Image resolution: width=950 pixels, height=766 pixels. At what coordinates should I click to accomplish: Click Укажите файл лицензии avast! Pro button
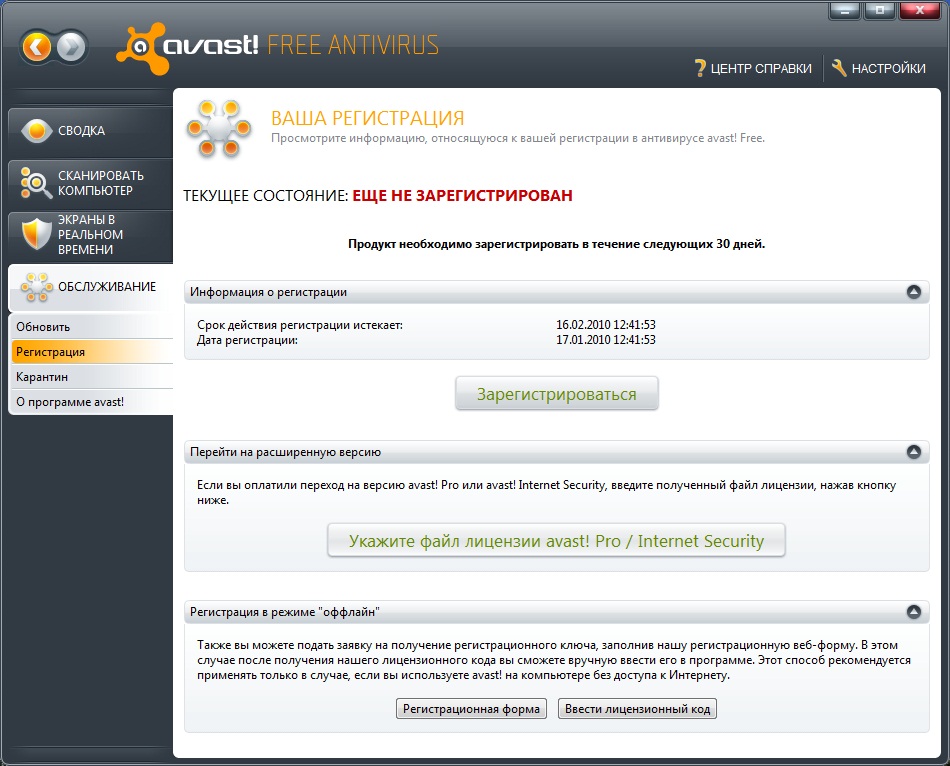(x=556, y=541)
